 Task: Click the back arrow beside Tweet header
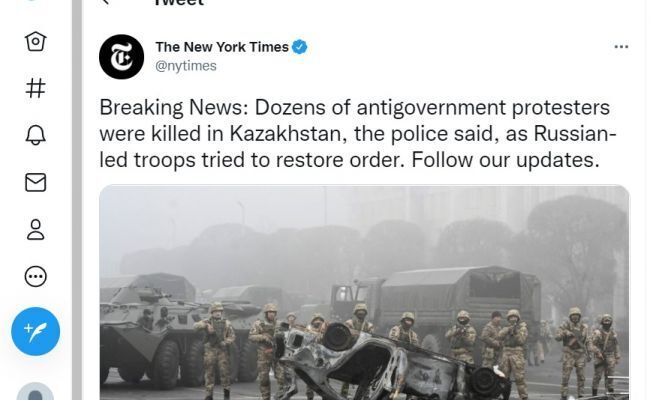(x=106, y=2)
